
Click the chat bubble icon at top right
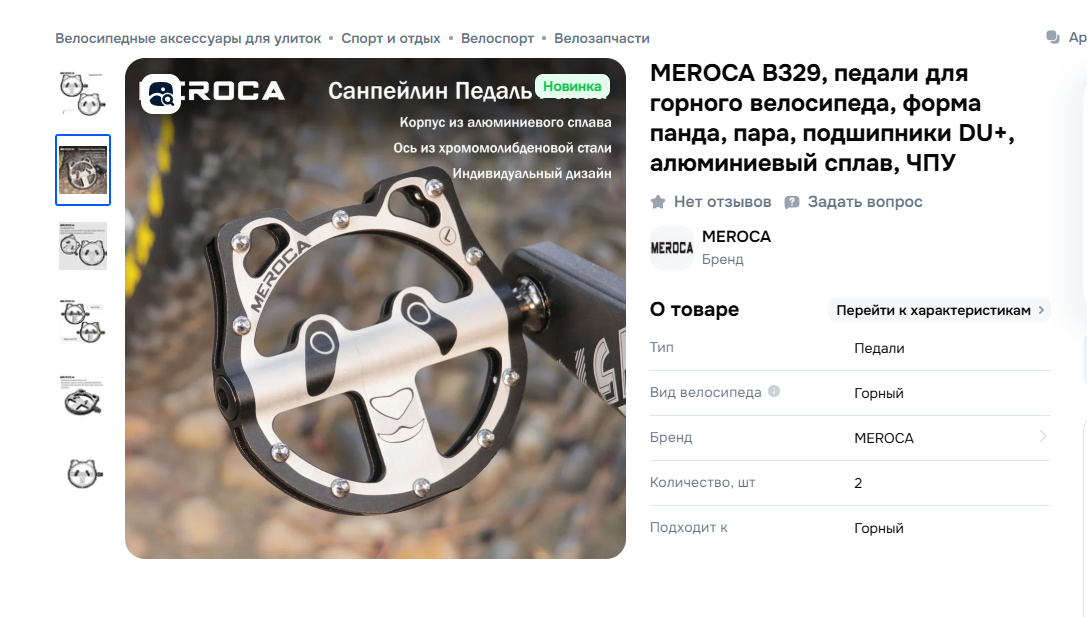coord(1053,37)
